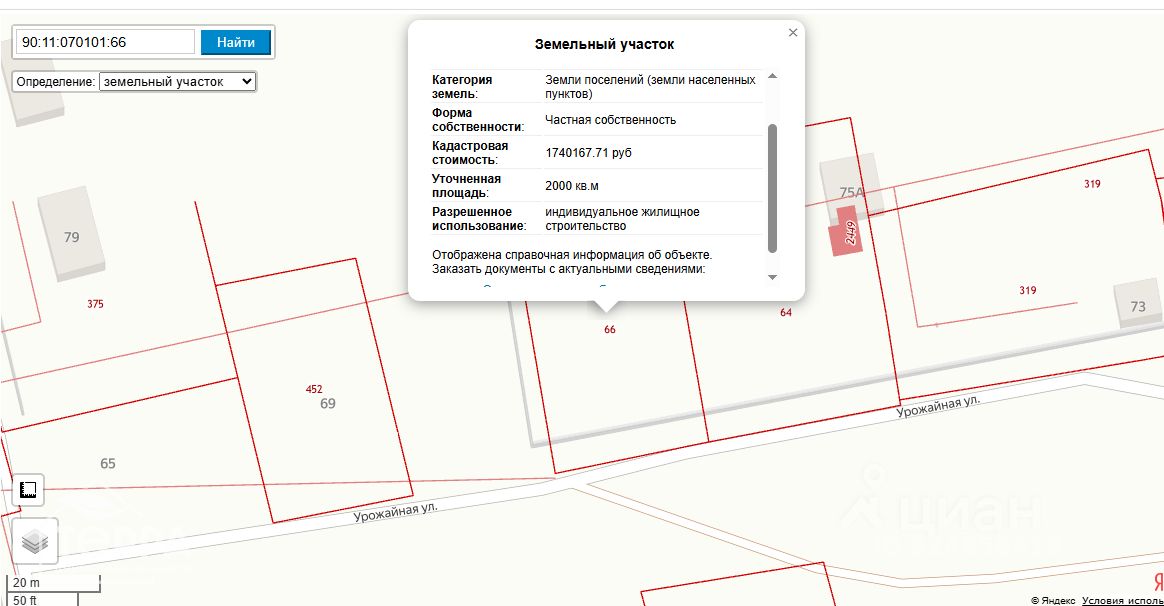Click the lower parcel 319 label

[x=1027, y=290]
